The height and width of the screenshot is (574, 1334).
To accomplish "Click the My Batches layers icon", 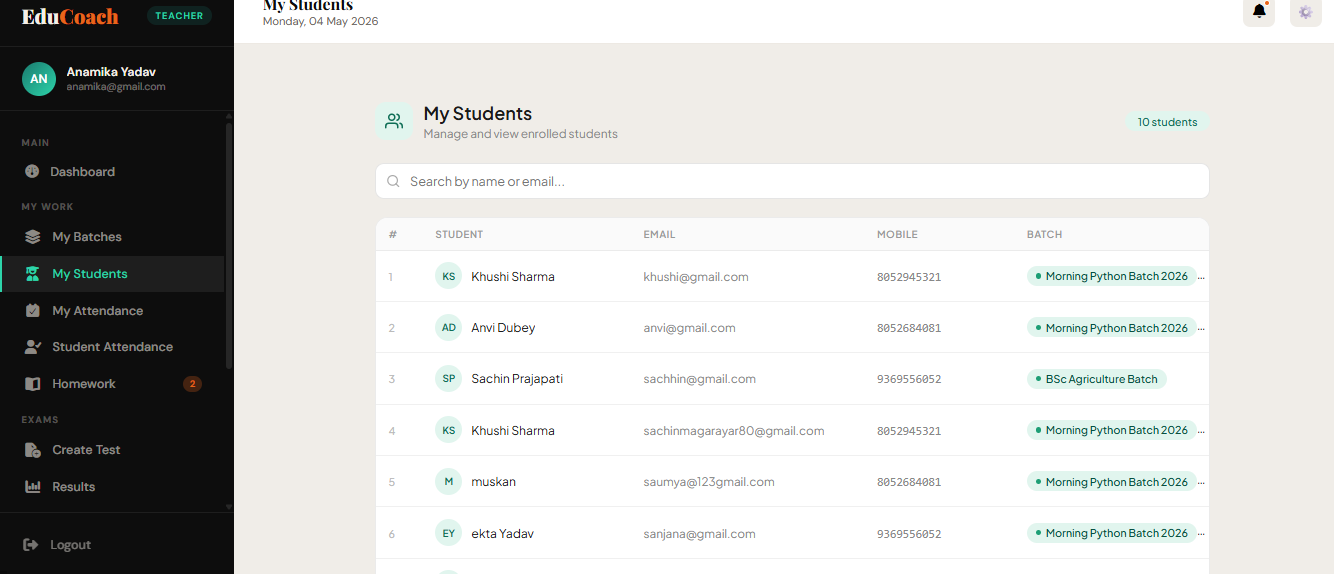I will point(33,237).
